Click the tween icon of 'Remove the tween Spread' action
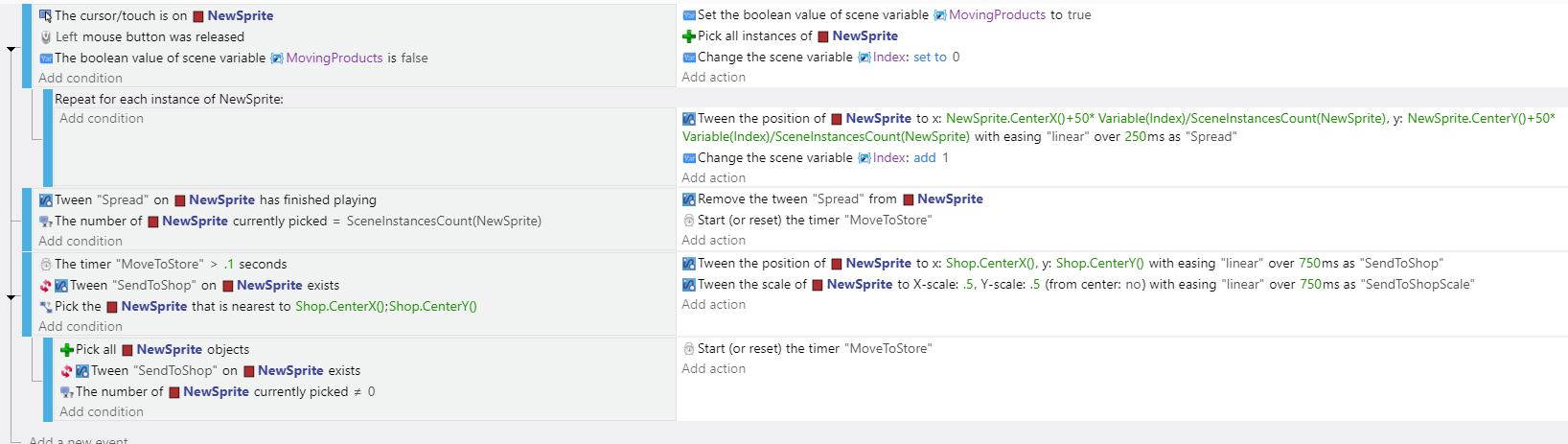This screenshot has height=444, width=1568. 689,199
